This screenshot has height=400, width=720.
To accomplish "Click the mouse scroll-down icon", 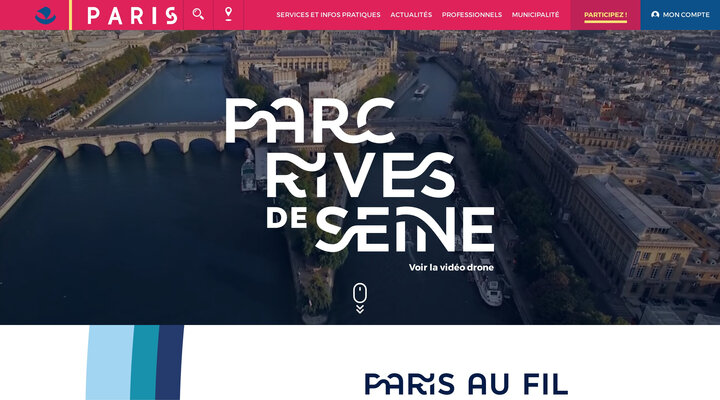I will click(360, 293).
